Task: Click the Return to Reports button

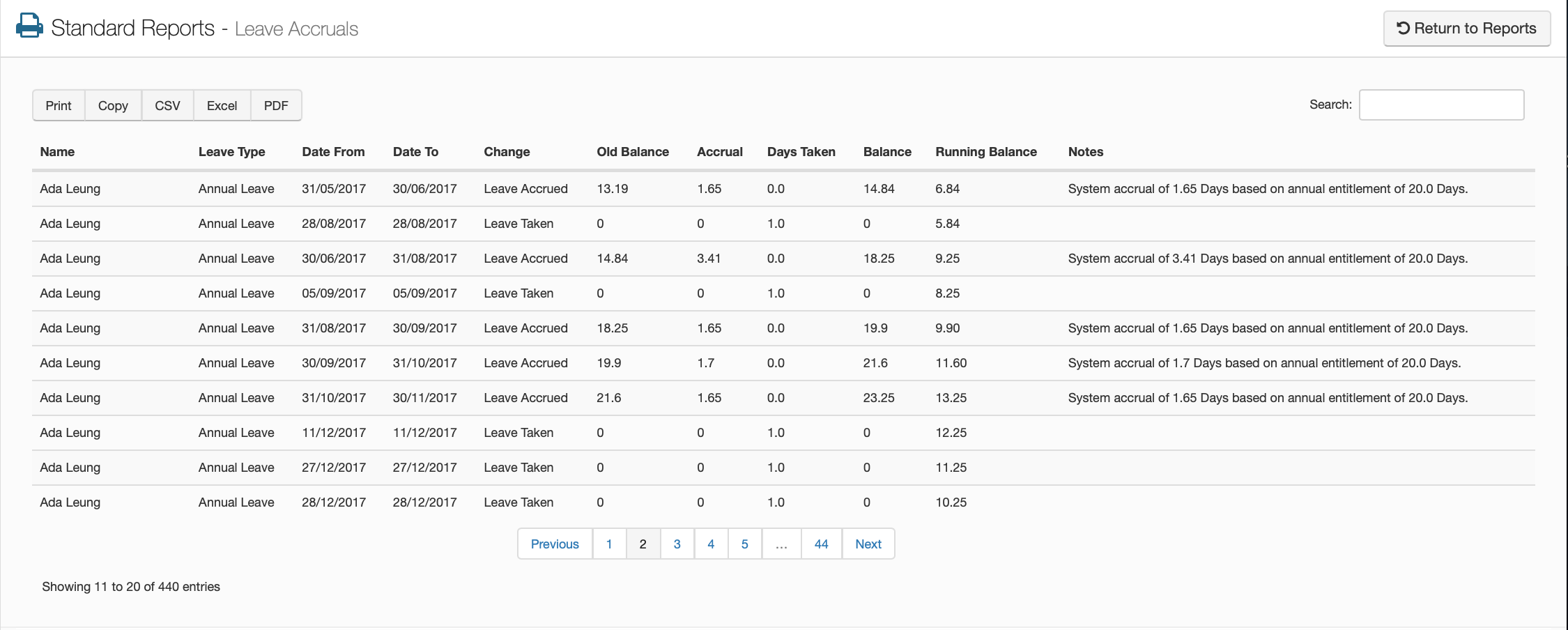Action: pos(1466,29)
